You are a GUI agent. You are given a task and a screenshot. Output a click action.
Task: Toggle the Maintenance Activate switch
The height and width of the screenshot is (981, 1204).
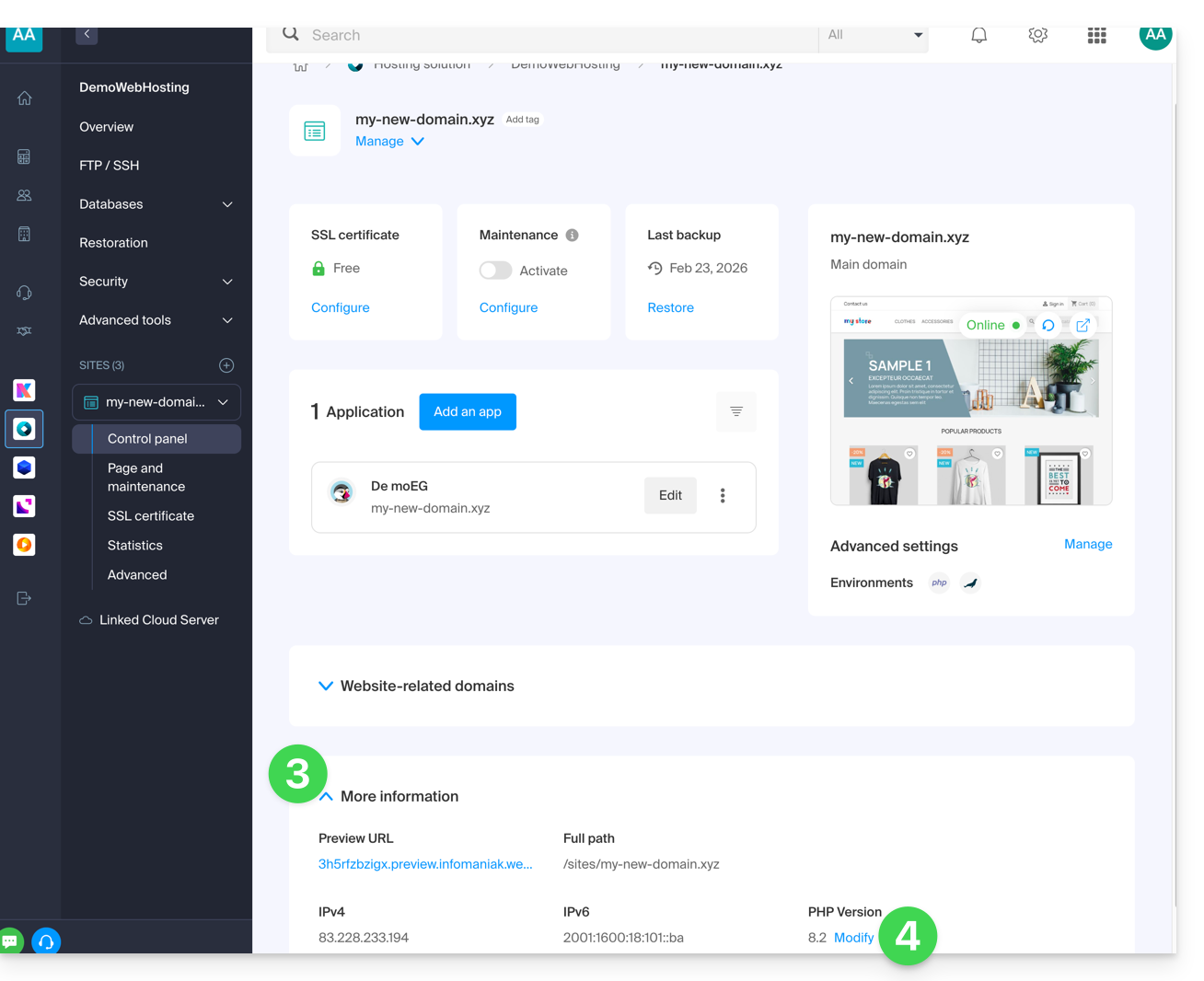coord(495,271)
